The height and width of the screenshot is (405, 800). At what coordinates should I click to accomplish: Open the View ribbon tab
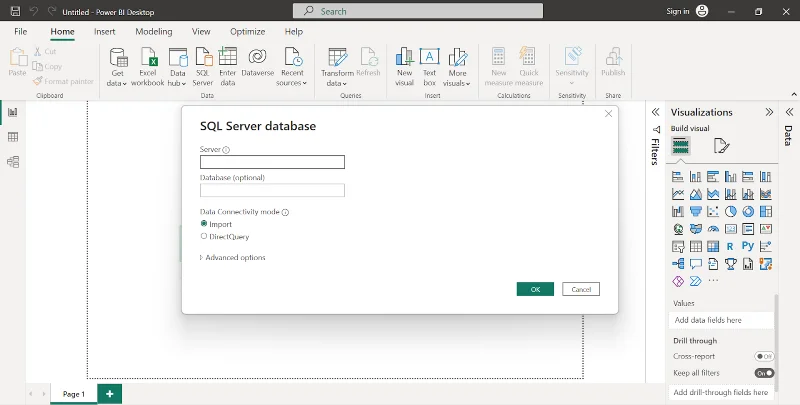coord(201,32)
